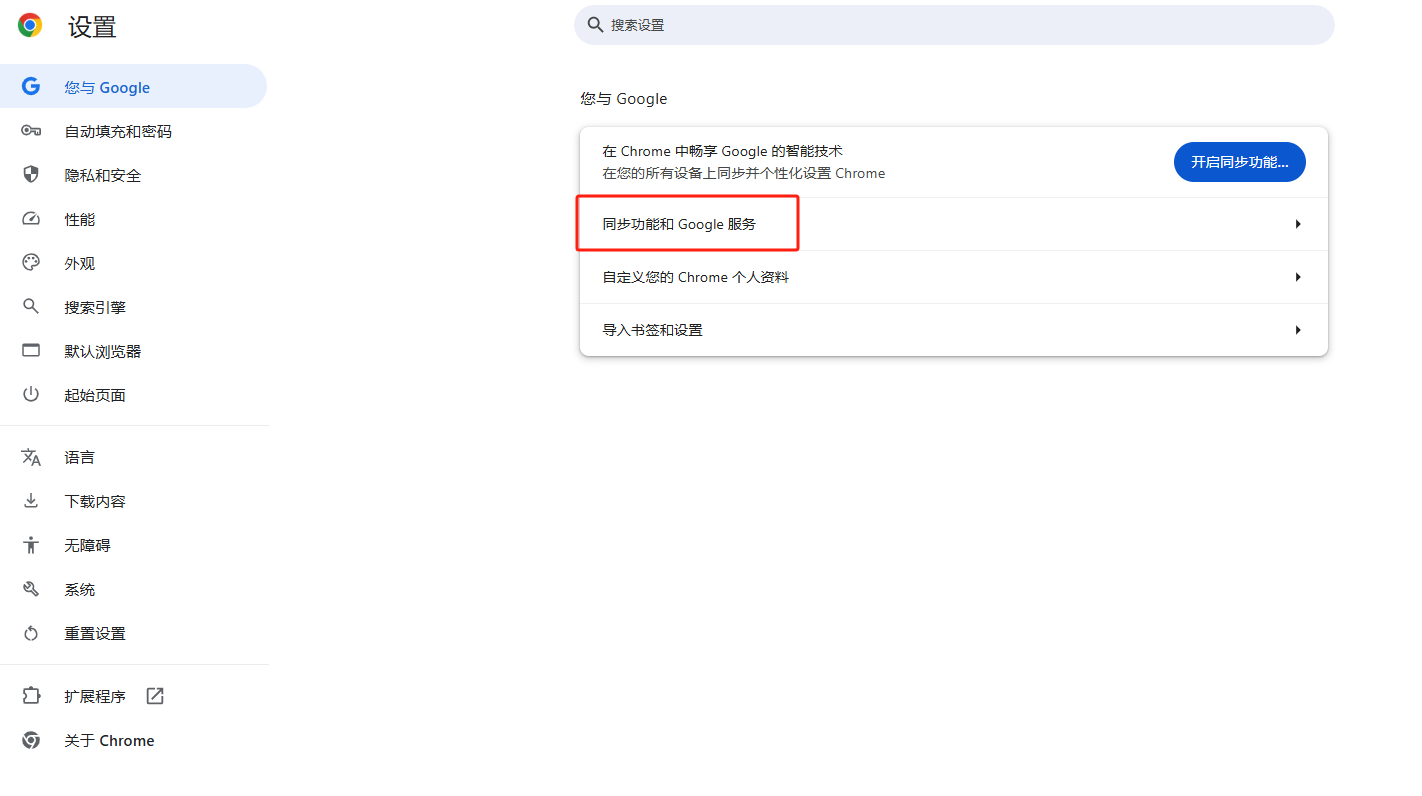Image resolution: width=1422 pixels, height=796 pixels.
Task: Click the Google G icon in sidebar
Action: (x=31, y=87)
